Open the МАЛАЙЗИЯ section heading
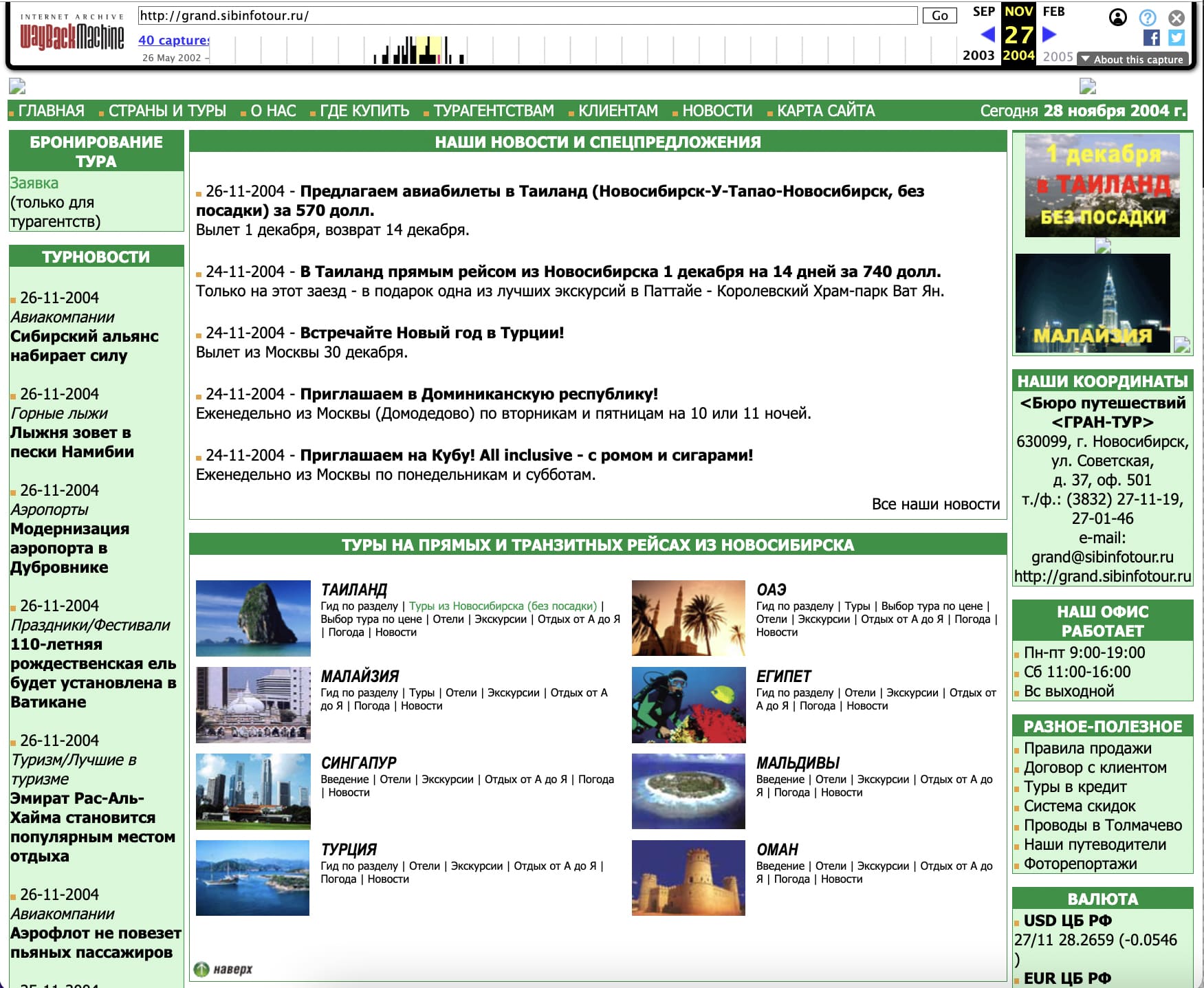1204x988 pixels. [360, 676]
